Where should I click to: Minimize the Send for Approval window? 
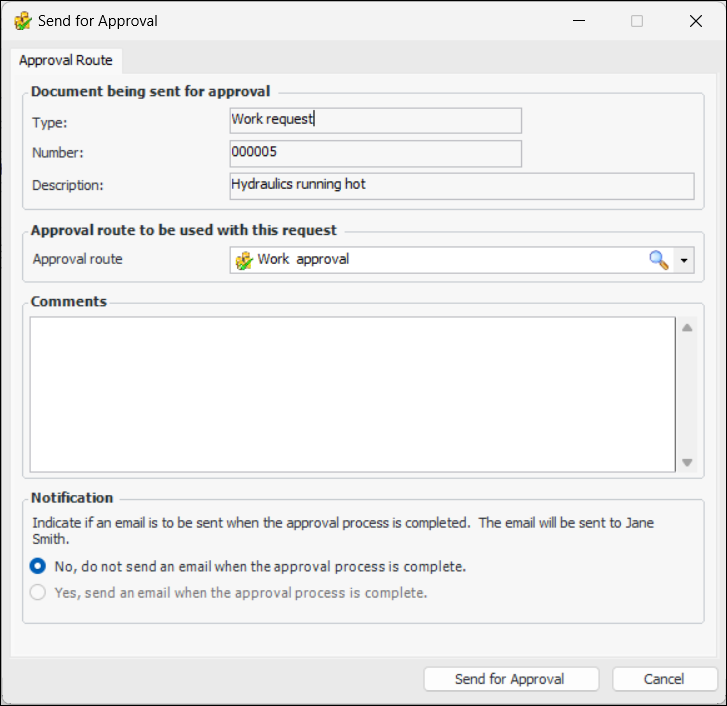click(578, 21)
